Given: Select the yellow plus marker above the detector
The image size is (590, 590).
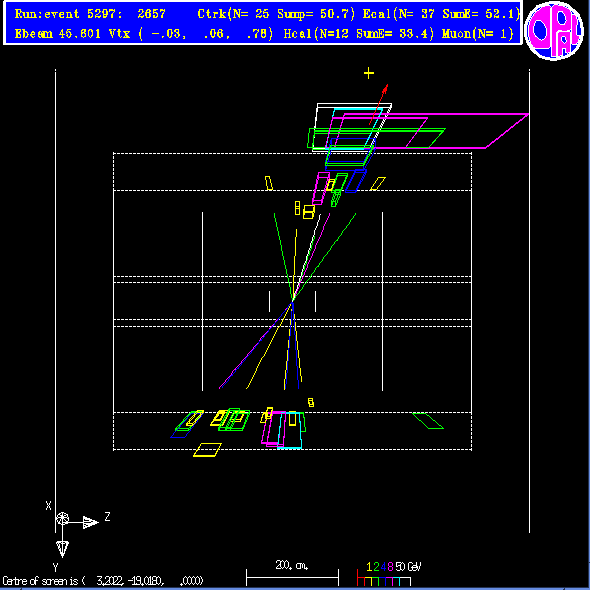Looking at the screenshot, I should coord(369,73).
